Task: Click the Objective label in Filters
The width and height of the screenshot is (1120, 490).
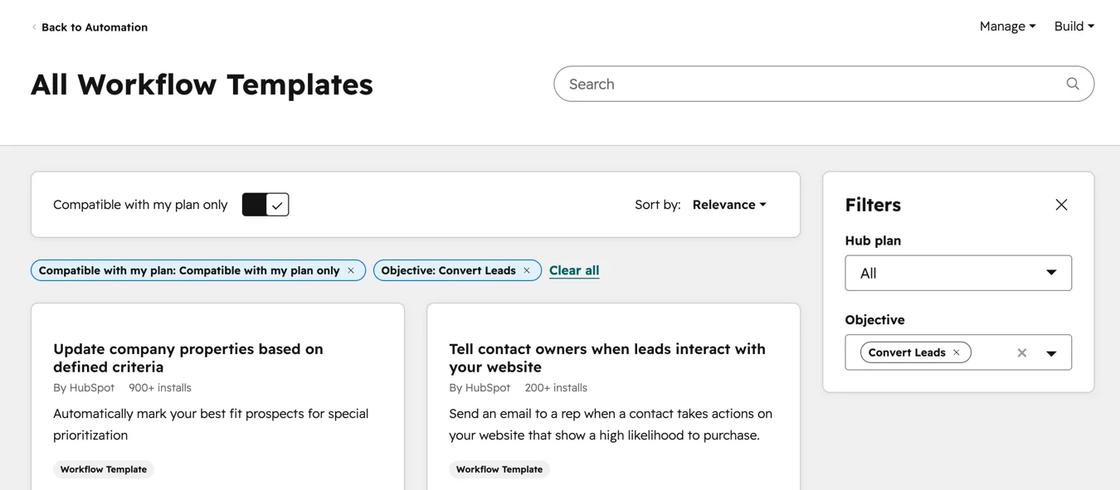Action: pyautogui.click(x=875, y=320)
